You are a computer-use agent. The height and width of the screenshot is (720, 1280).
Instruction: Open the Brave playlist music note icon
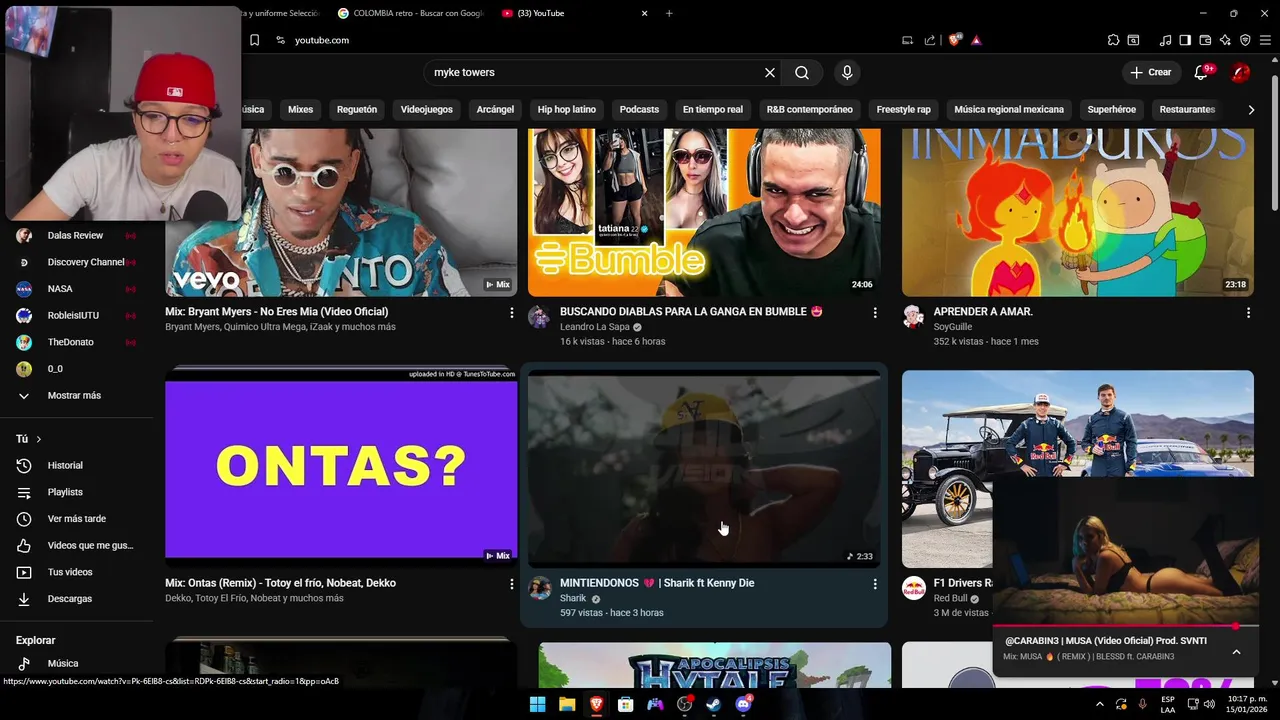(x=1165, y=40)
